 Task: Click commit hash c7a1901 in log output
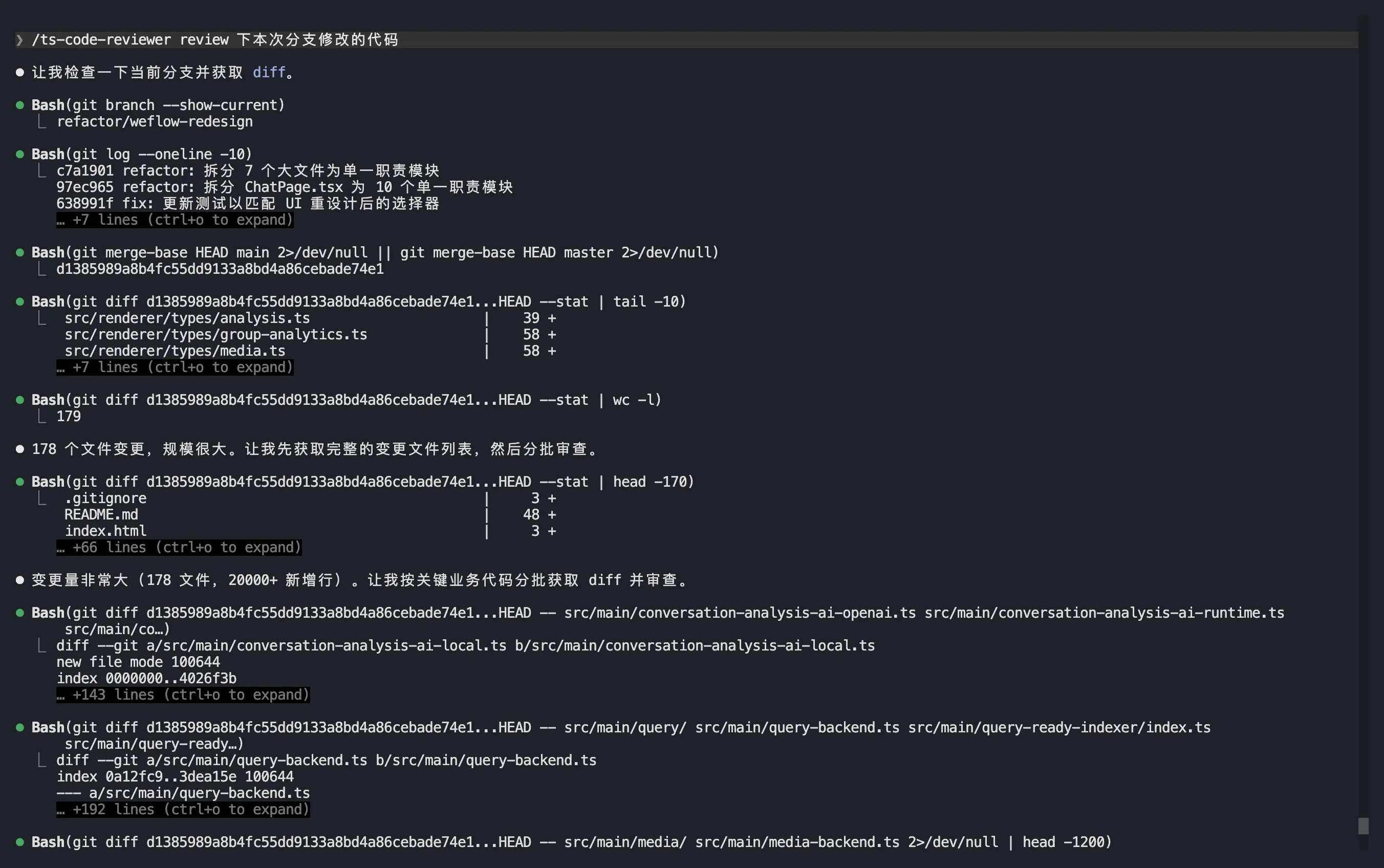pyautogui.click(x=84, y=170)
